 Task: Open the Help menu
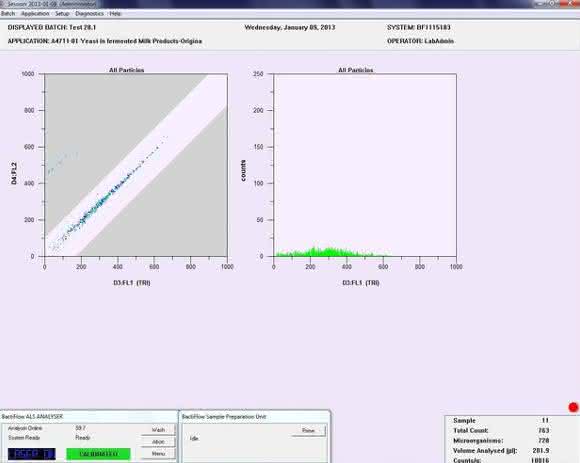[115, 14]
